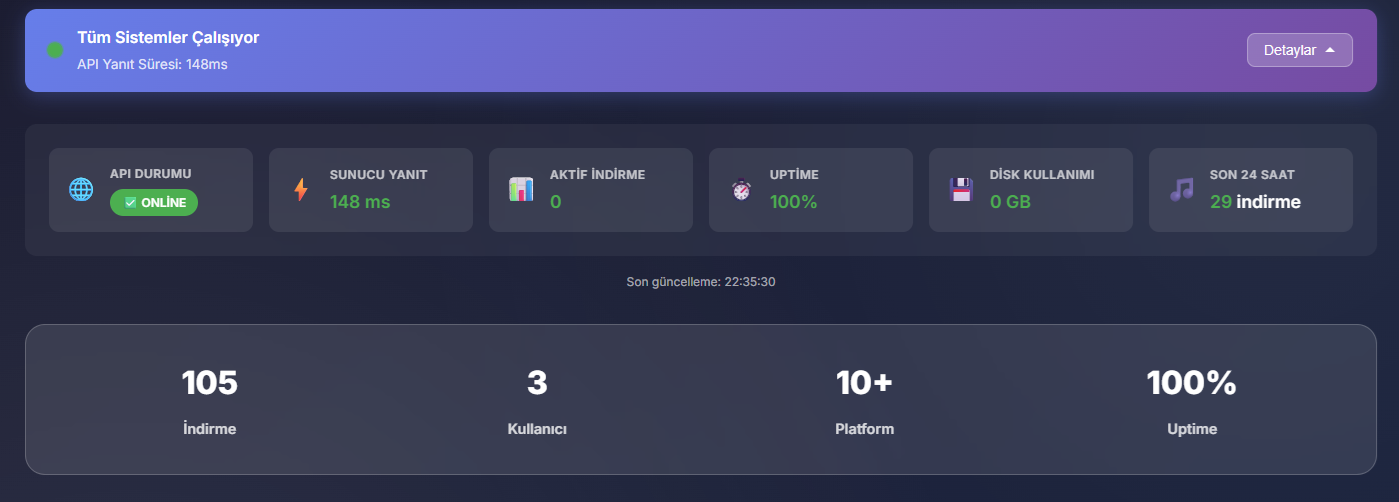Collapse details with the Detaylar button
Viewport: 1399px width, 502px height.
tap(1299, 50)
